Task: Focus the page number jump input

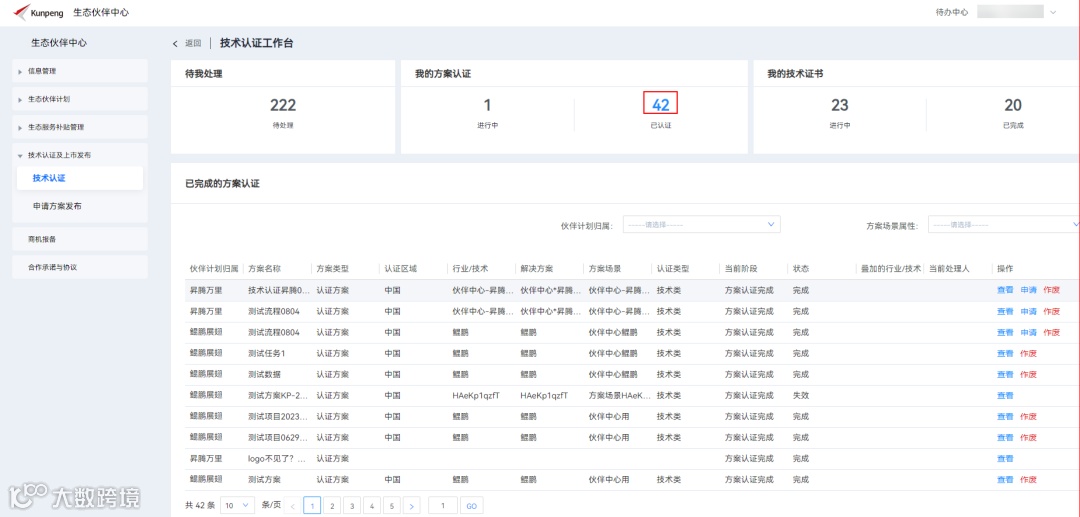Action: coord(443,506)
